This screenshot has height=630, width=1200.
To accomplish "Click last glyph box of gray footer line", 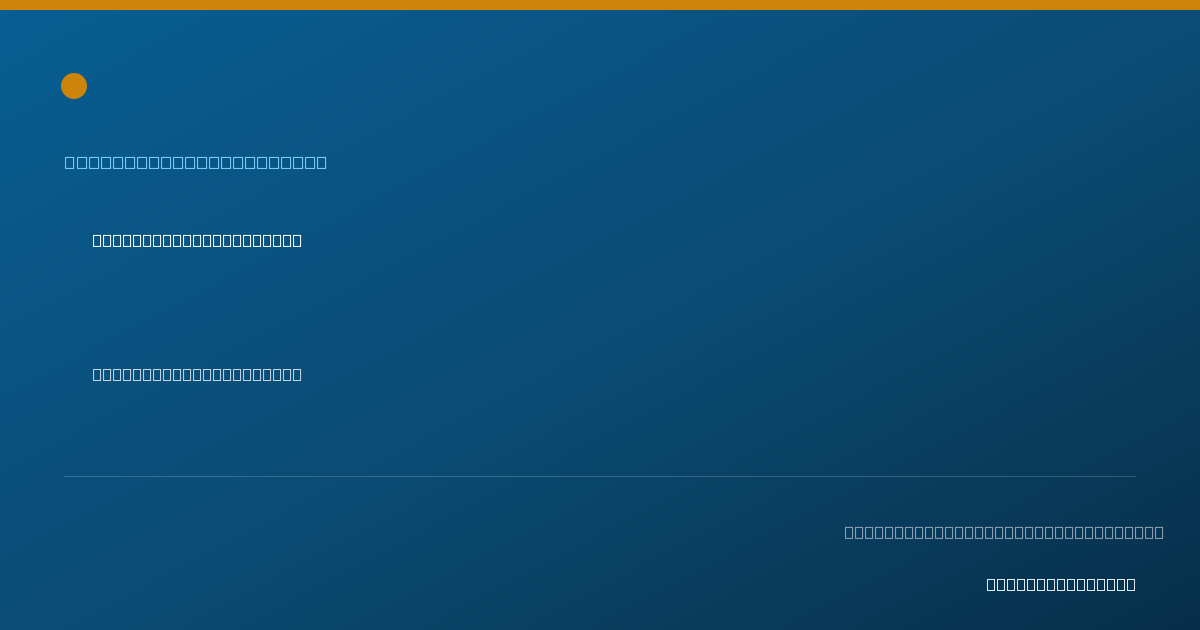I will (x=1159, y=532).
